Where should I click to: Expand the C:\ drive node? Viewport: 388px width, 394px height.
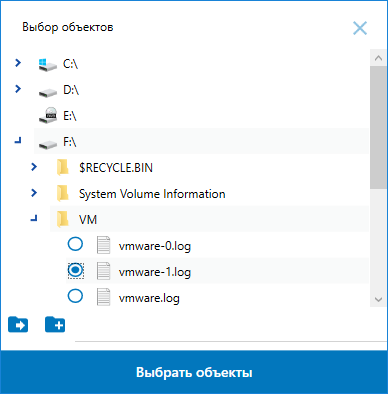[18, 62]
